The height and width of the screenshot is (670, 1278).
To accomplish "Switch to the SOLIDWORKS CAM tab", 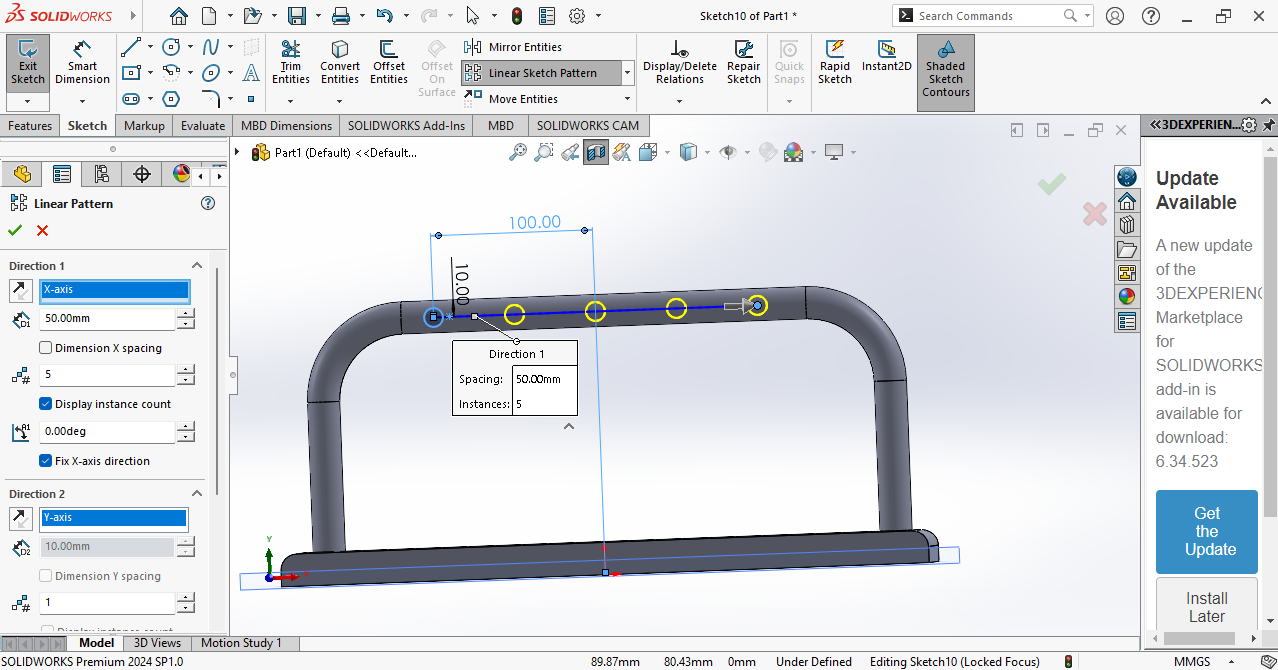I will pyautogui.click(x=587, y=126).
